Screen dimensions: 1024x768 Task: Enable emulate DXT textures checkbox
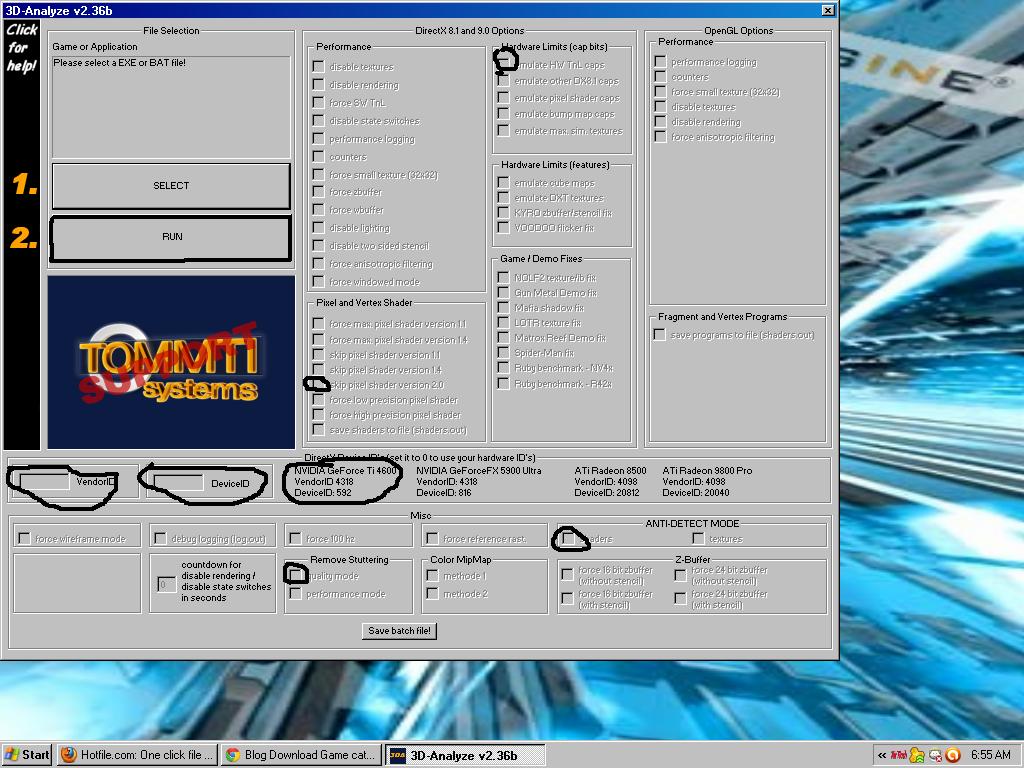tap(504, 198)
